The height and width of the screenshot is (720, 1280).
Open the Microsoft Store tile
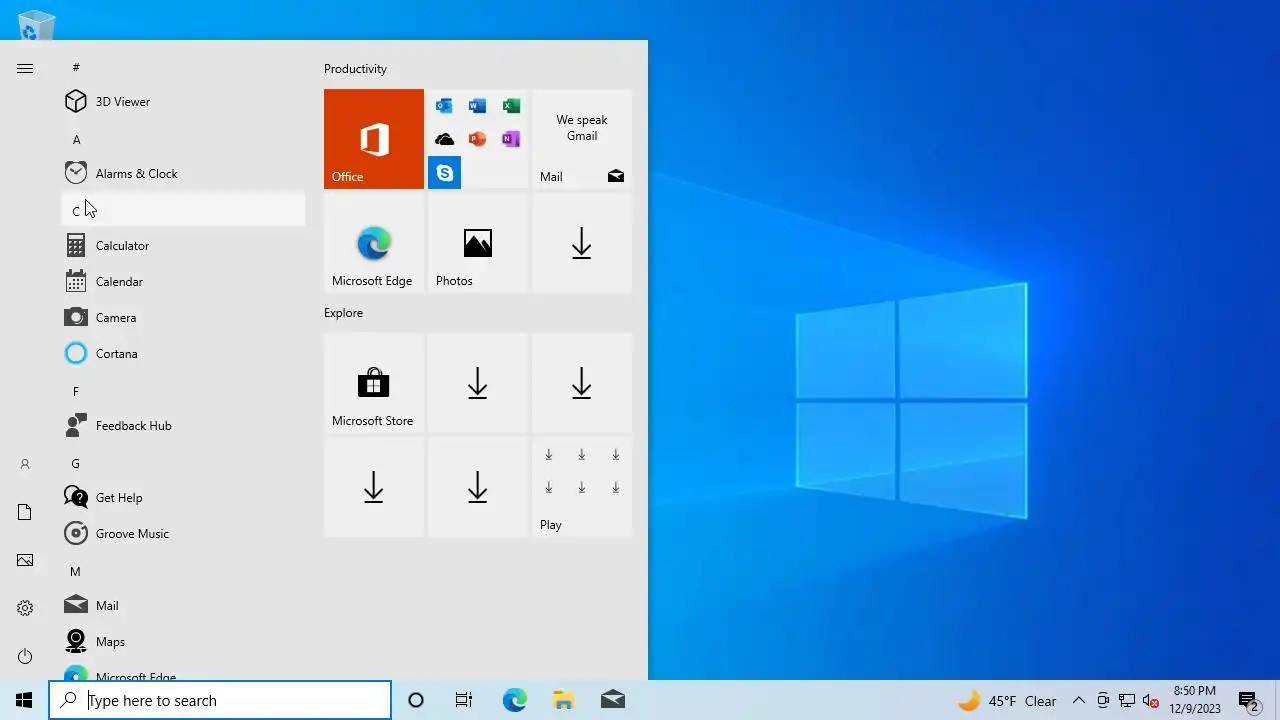point(374,383)
